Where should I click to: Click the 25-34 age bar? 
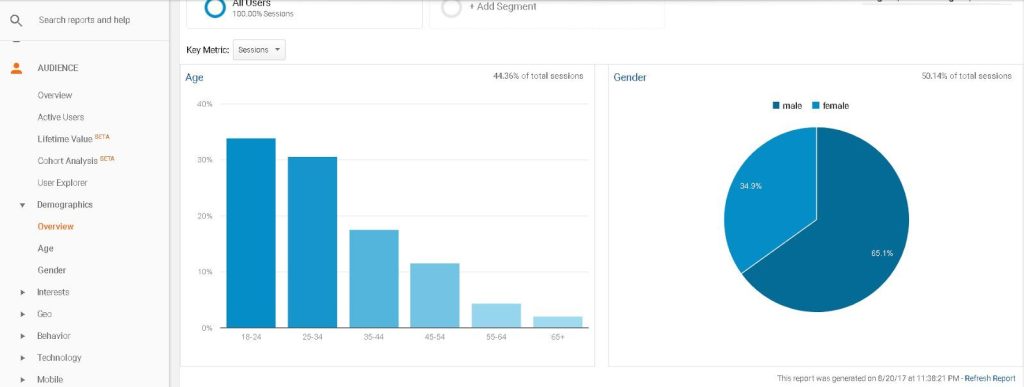click(x=312, y=242)
